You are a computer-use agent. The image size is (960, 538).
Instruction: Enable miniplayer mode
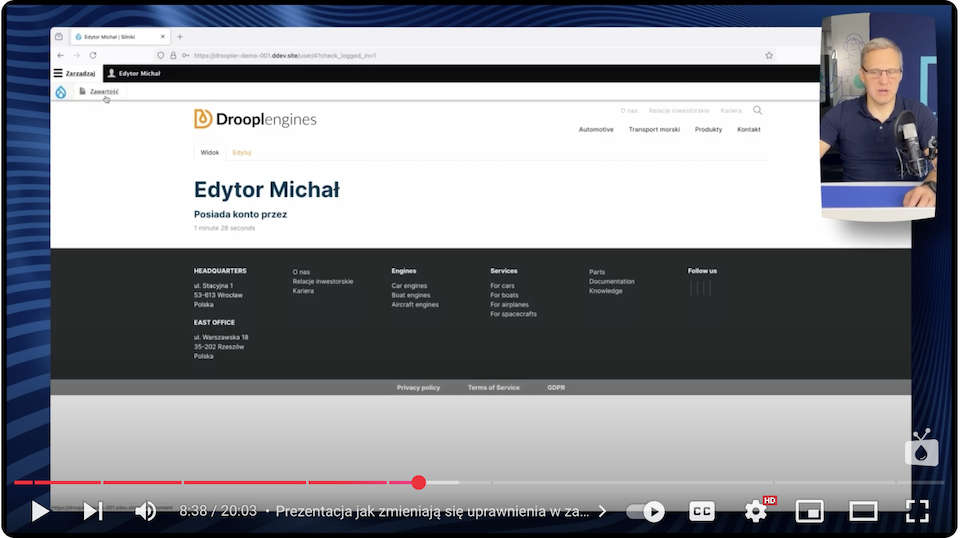tap(809, 511)
